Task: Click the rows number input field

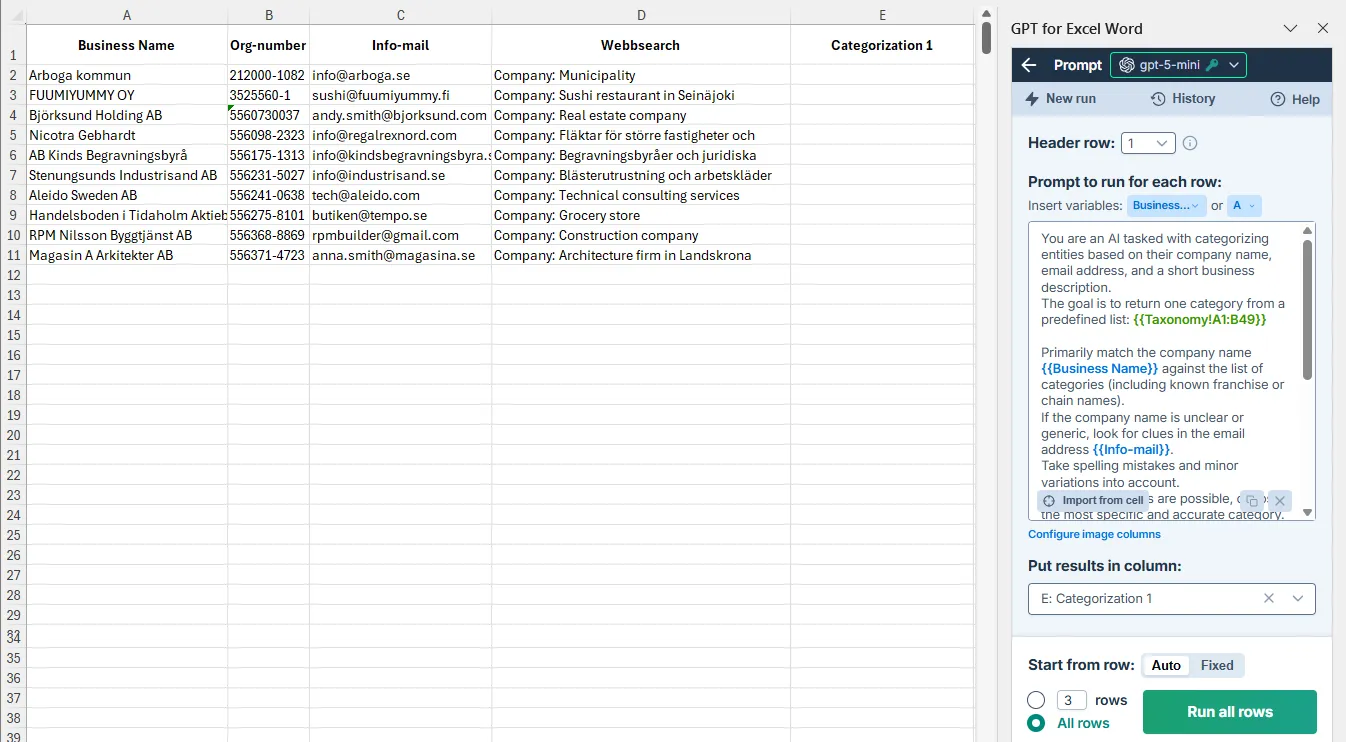Action: coord(1069,699)
